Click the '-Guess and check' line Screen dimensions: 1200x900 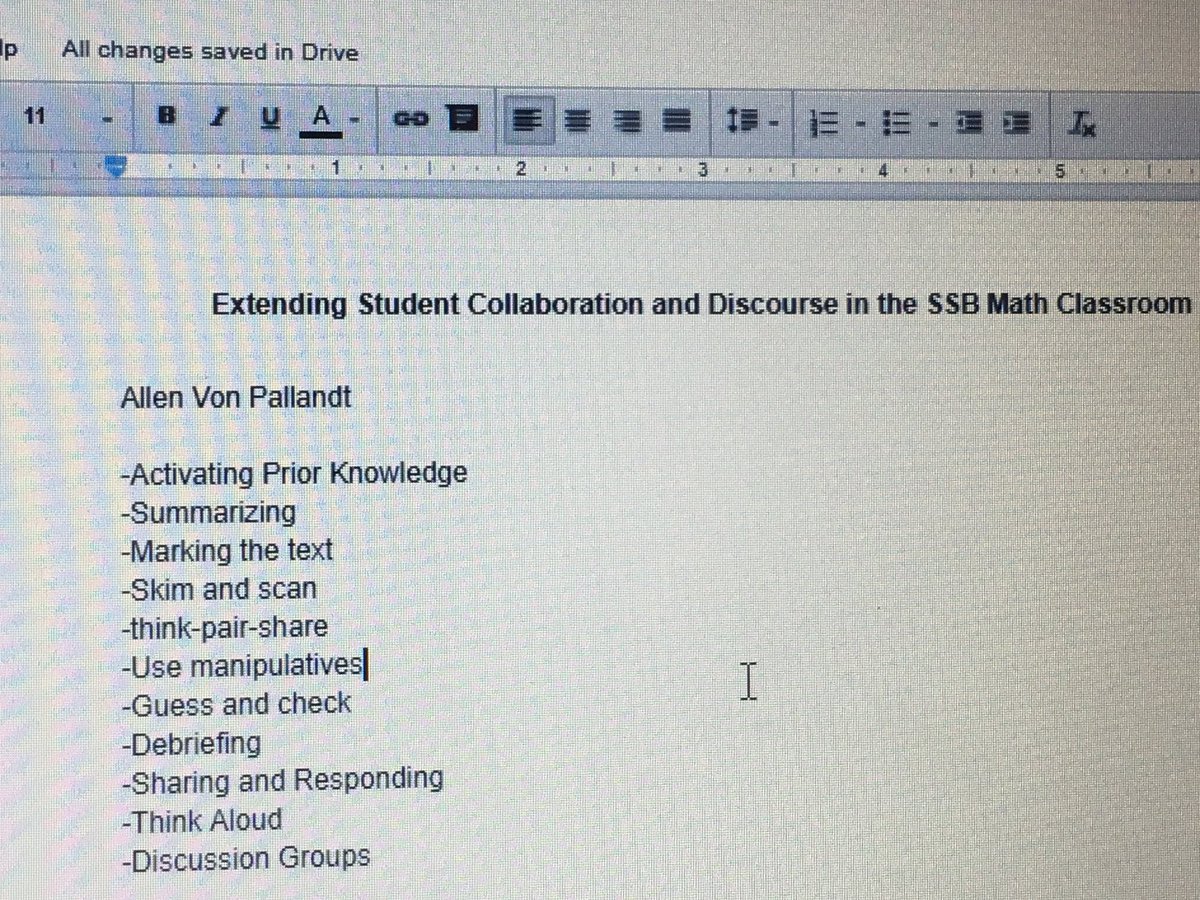pyautogui.click(x=235, y=703)
